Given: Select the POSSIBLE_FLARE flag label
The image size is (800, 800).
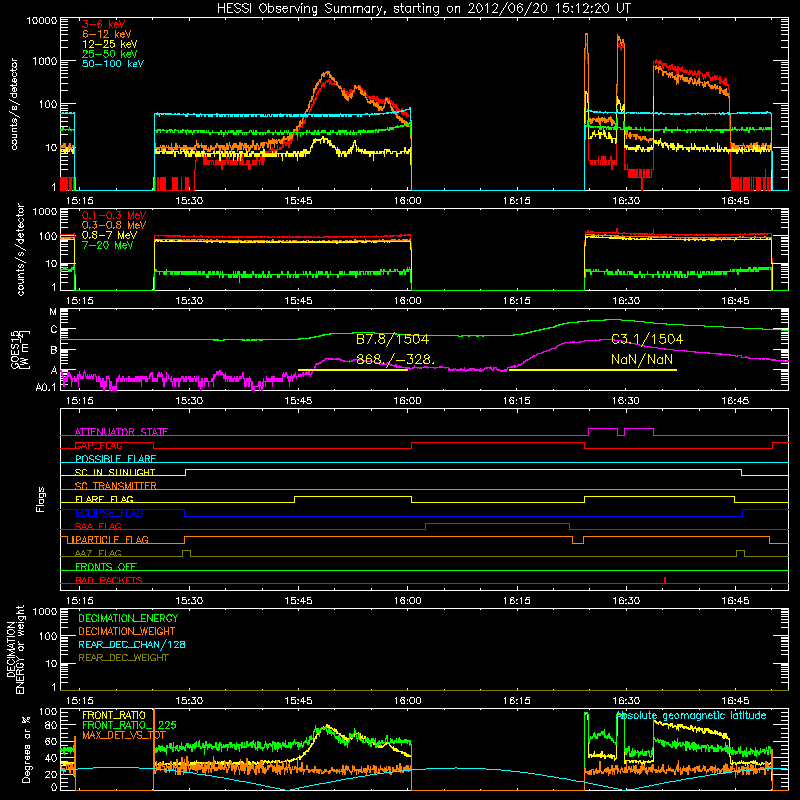Looking at the screenshot, I should coord(115,459).
